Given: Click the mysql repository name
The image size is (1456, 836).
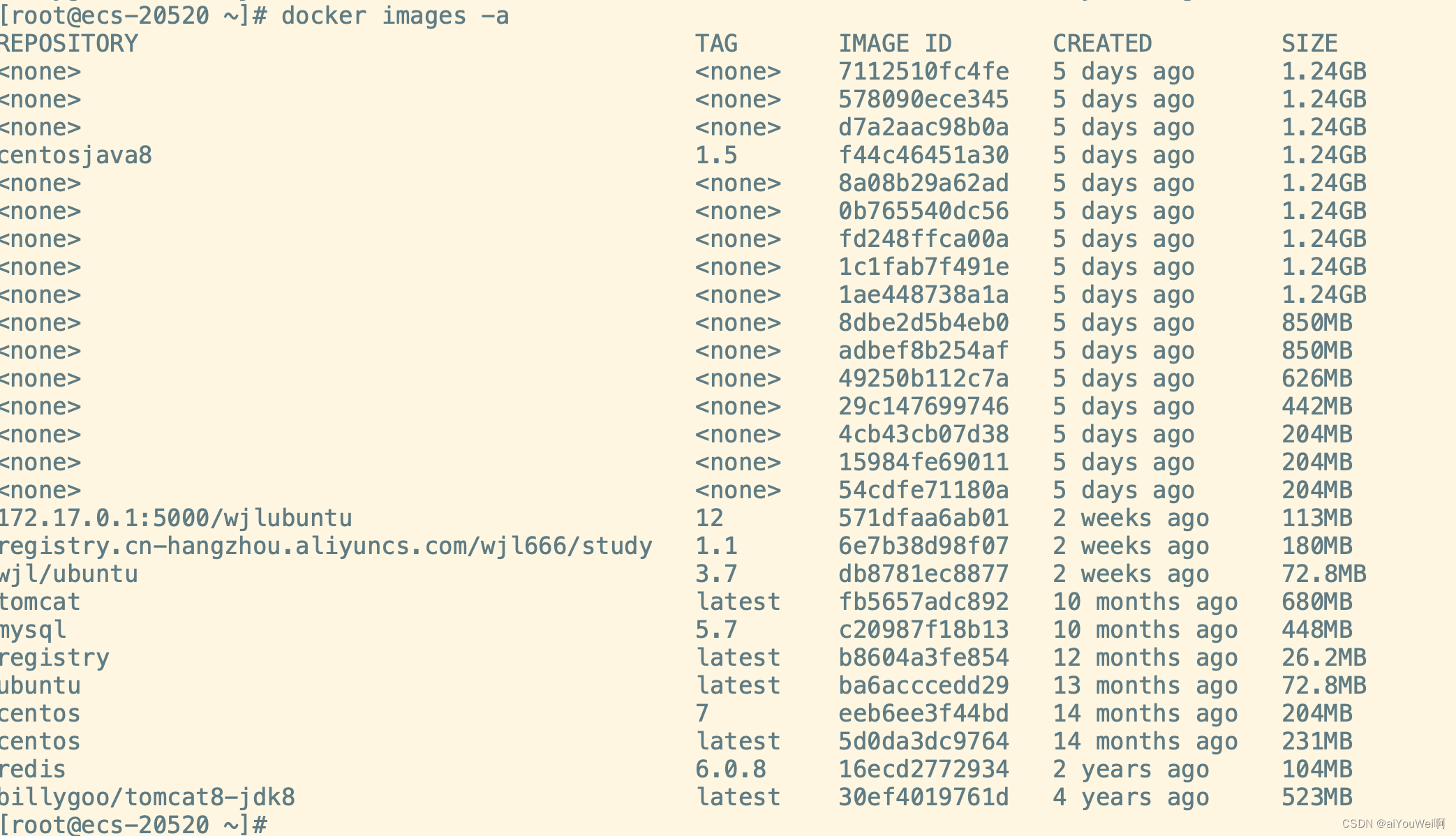Looking at the screenshot, I should click(33, 629).
